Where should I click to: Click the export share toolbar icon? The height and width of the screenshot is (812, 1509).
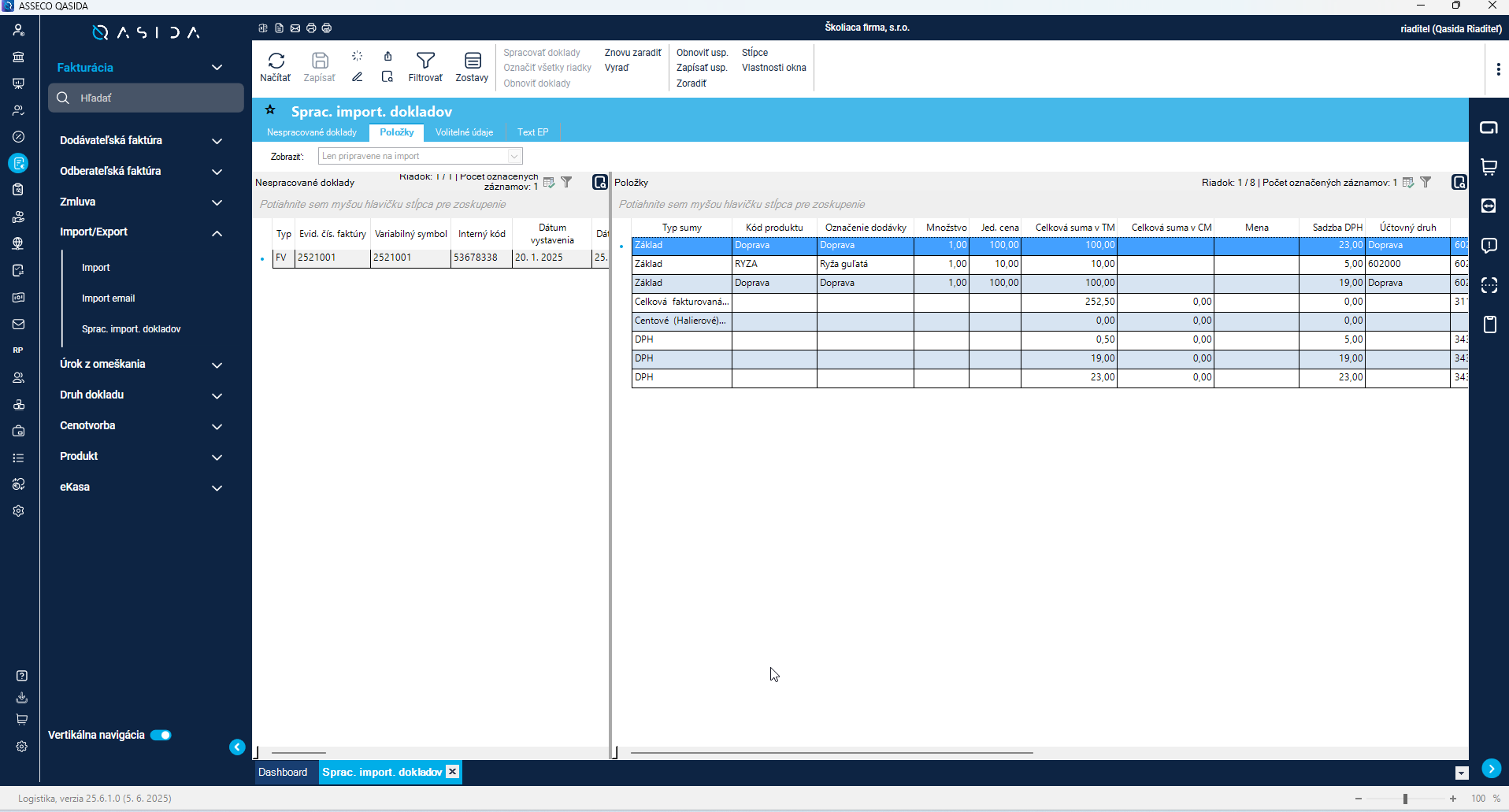[x=387, y=56]
